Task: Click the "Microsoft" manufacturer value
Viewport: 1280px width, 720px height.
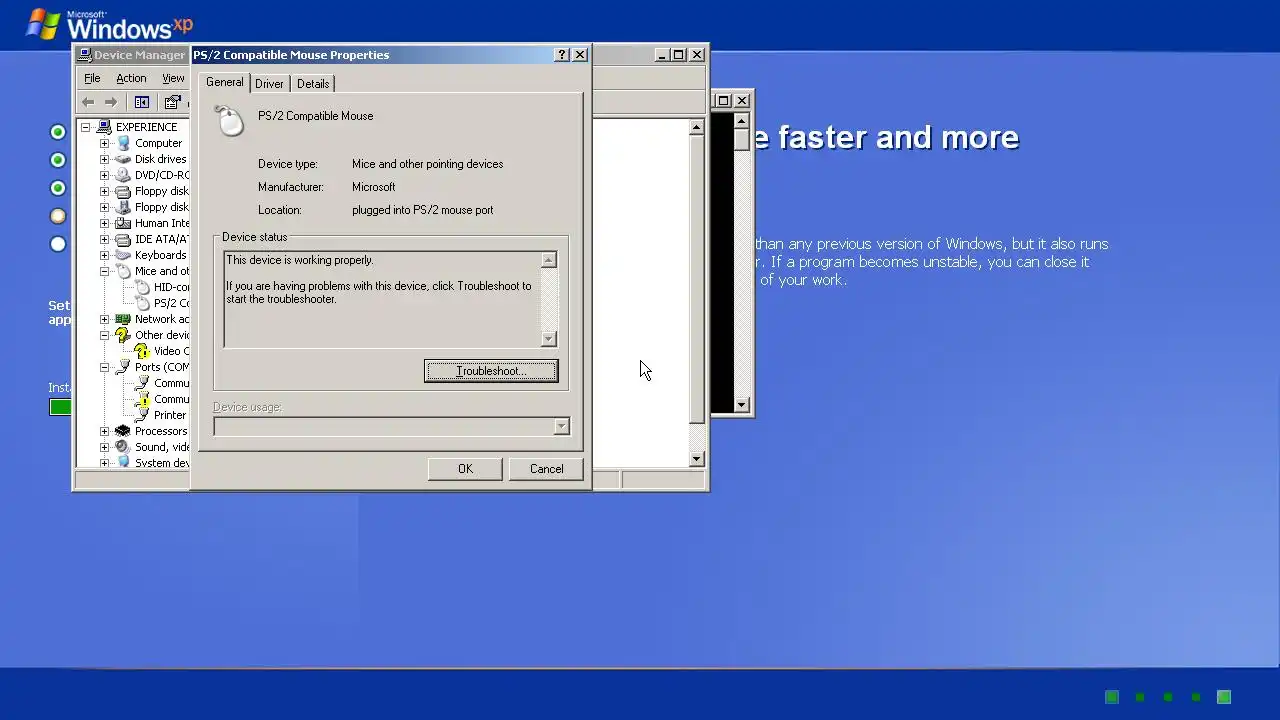Action: click(373, 187)
